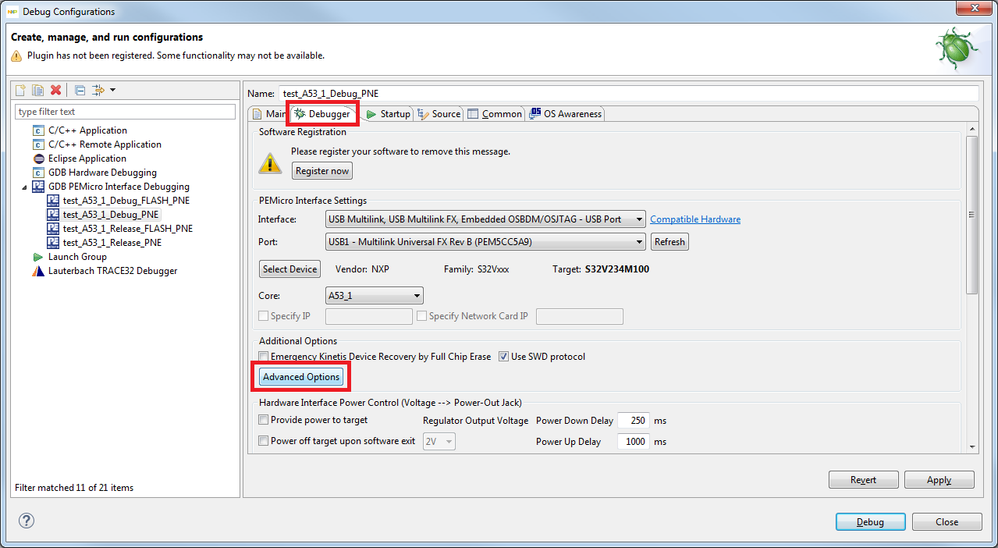Click the Debugger panel vertical scrollbar thumb
The image size is (998, 548).
point(971,214)
